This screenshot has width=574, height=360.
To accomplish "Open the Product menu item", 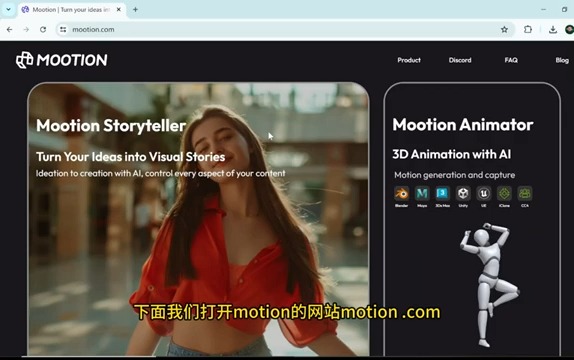I will click(x=409, y=60).
